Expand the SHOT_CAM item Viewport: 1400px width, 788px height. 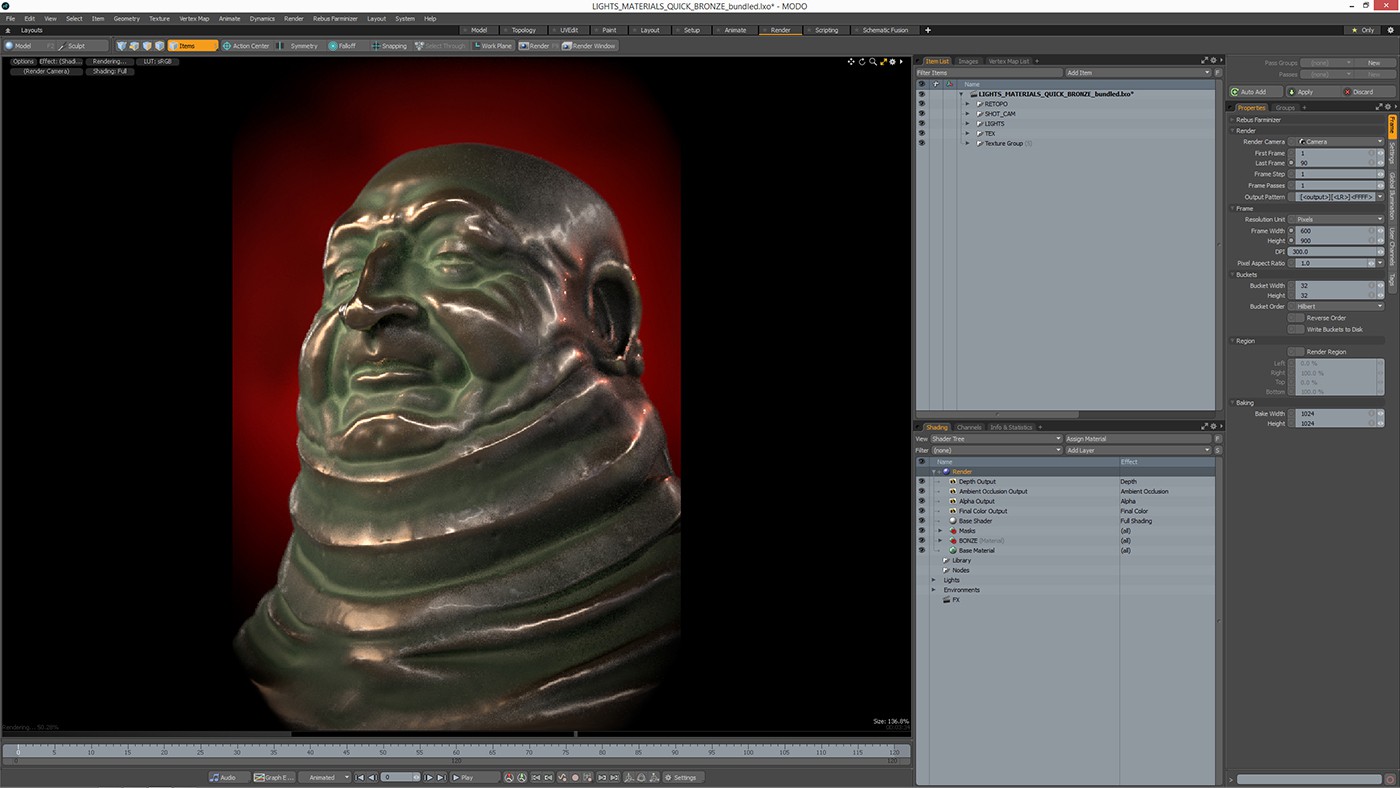point(967,114)
